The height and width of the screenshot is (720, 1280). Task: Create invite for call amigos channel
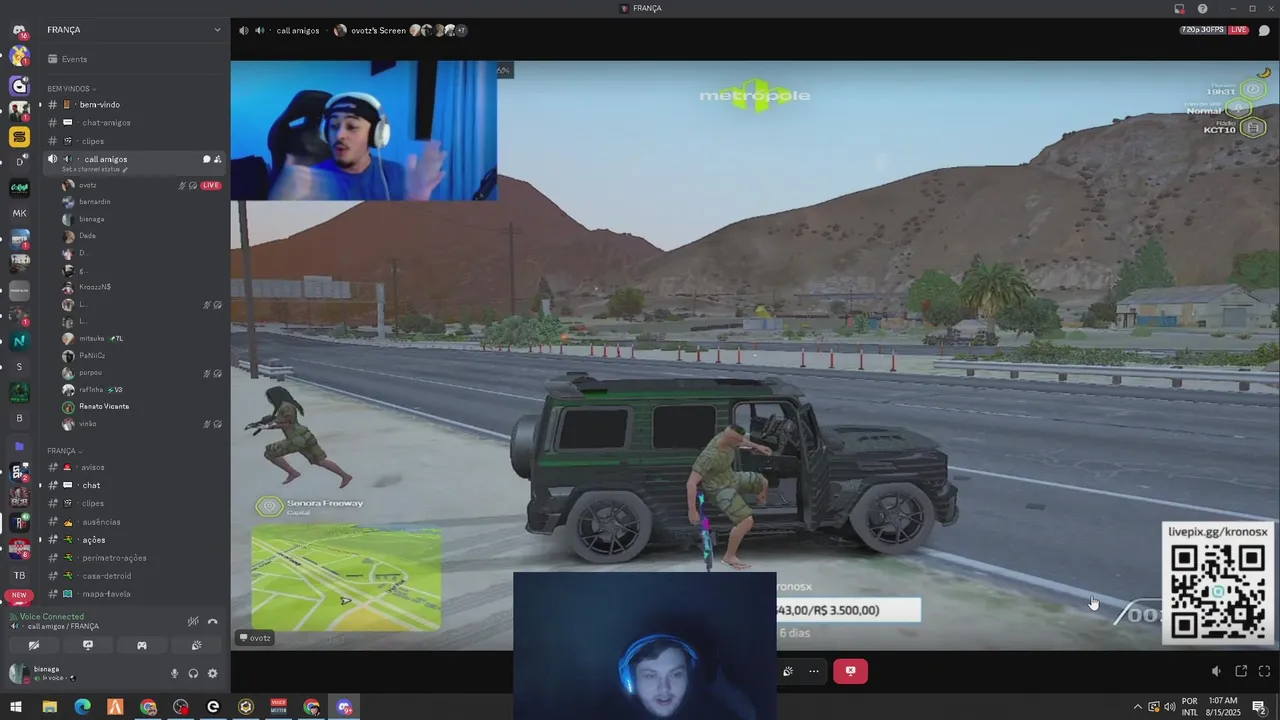[218, 159]
